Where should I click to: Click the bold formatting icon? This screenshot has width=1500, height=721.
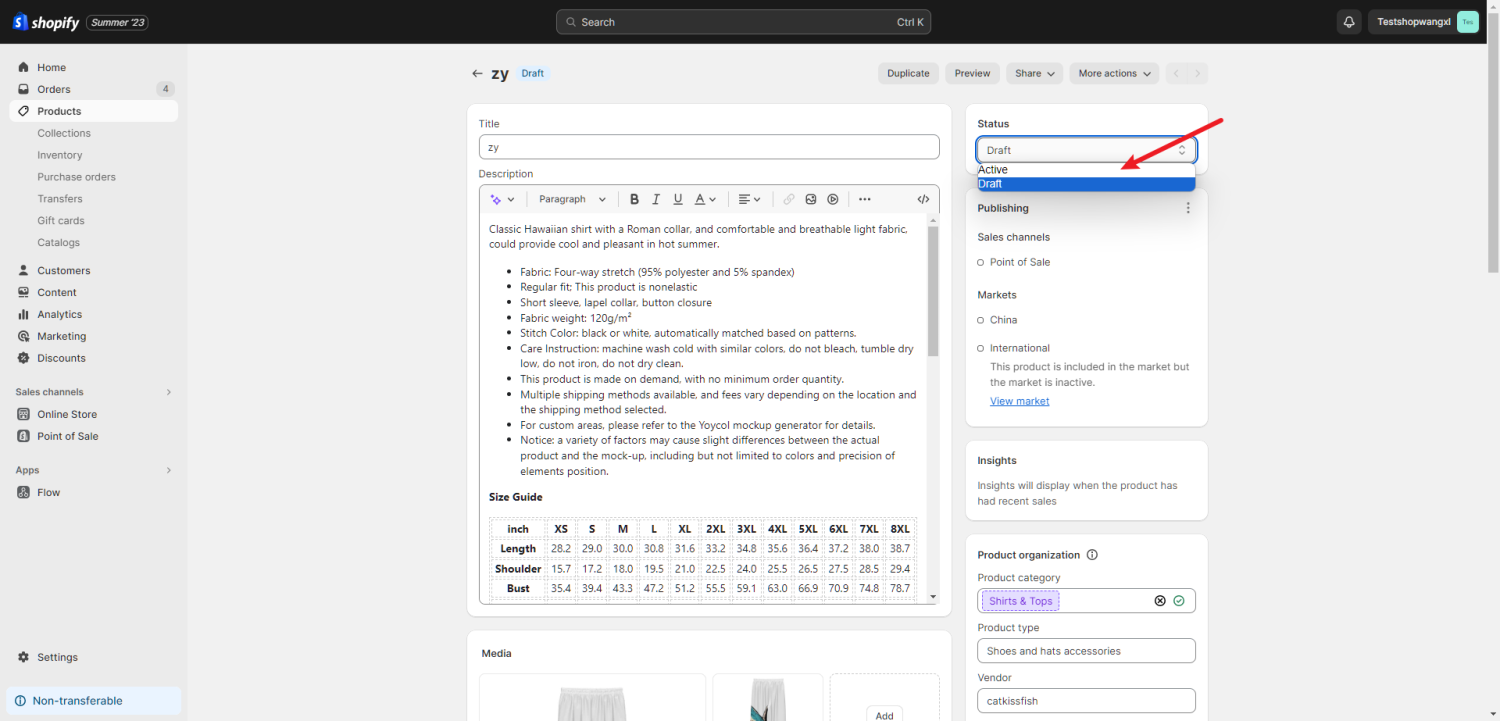[x=634, y=199]
